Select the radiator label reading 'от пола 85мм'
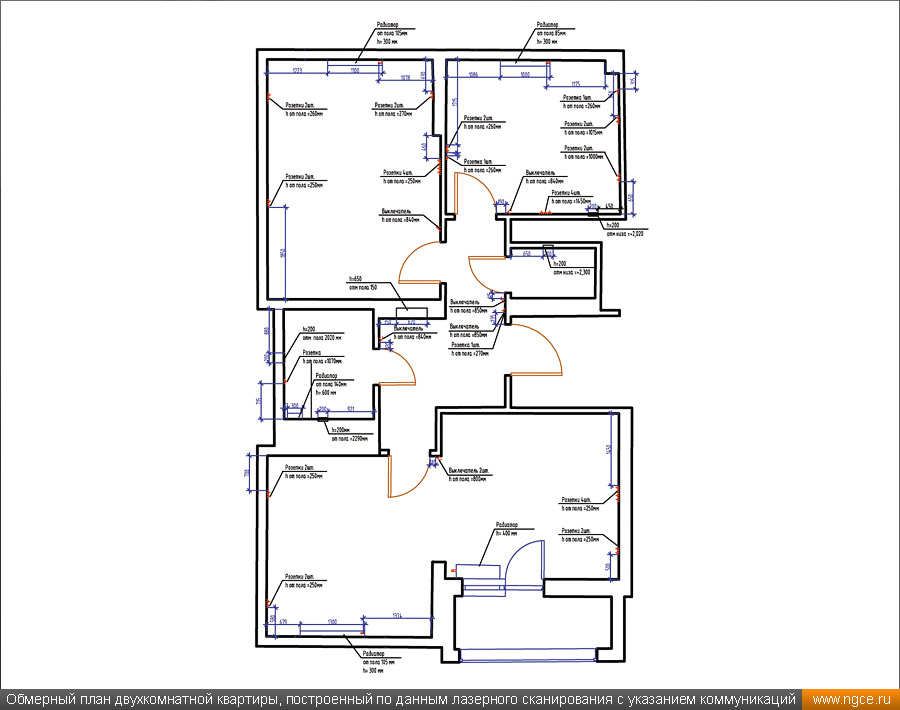Viewport: 900px width, 710px height. pos(551,33)
